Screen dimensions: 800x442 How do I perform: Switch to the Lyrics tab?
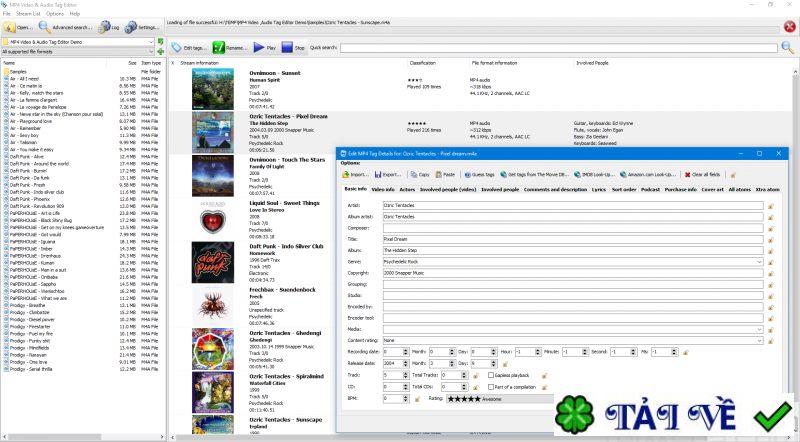(598, 188)
